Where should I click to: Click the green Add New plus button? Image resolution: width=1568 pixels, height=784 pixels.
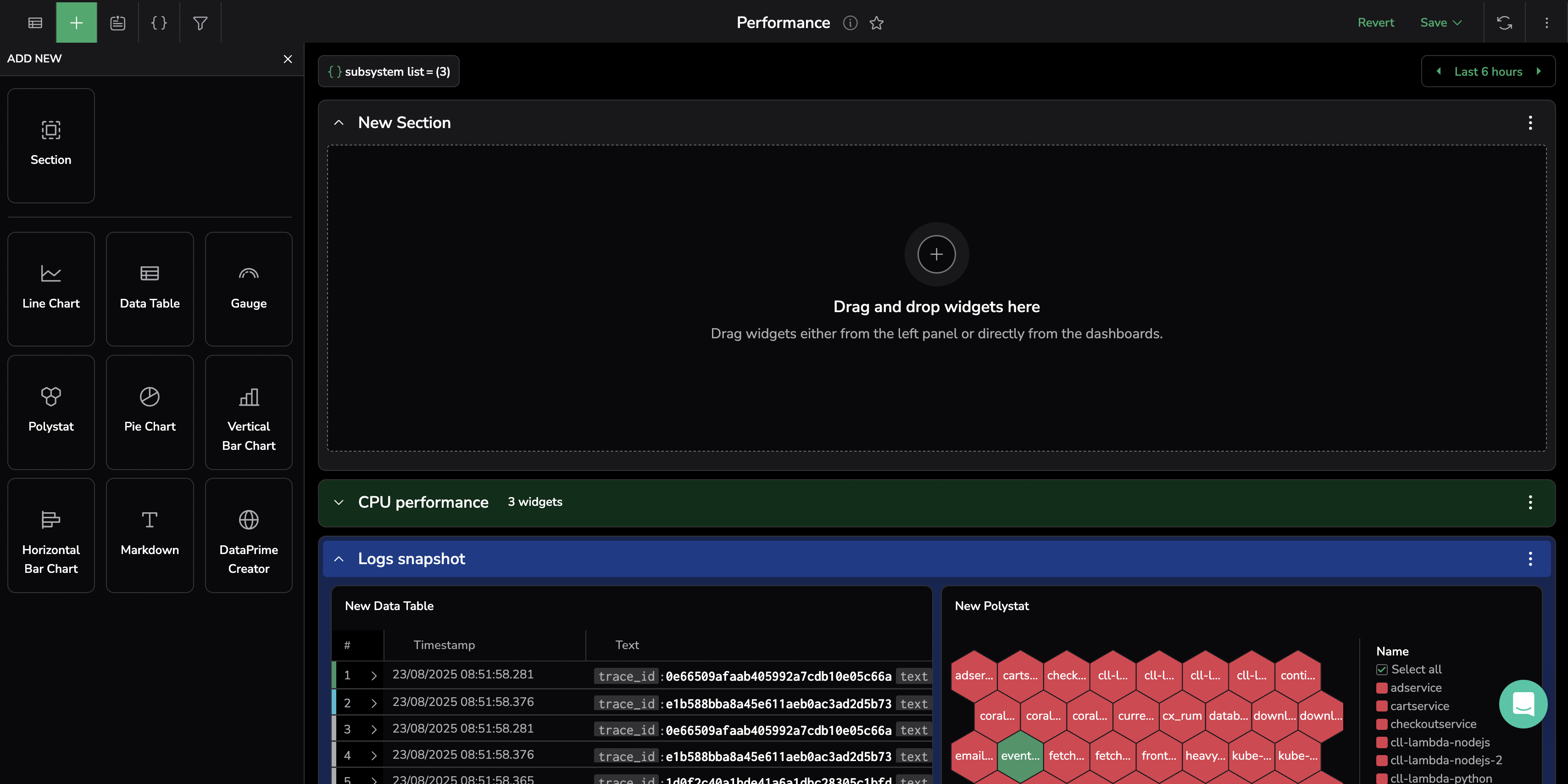click(x=76, y=22)
